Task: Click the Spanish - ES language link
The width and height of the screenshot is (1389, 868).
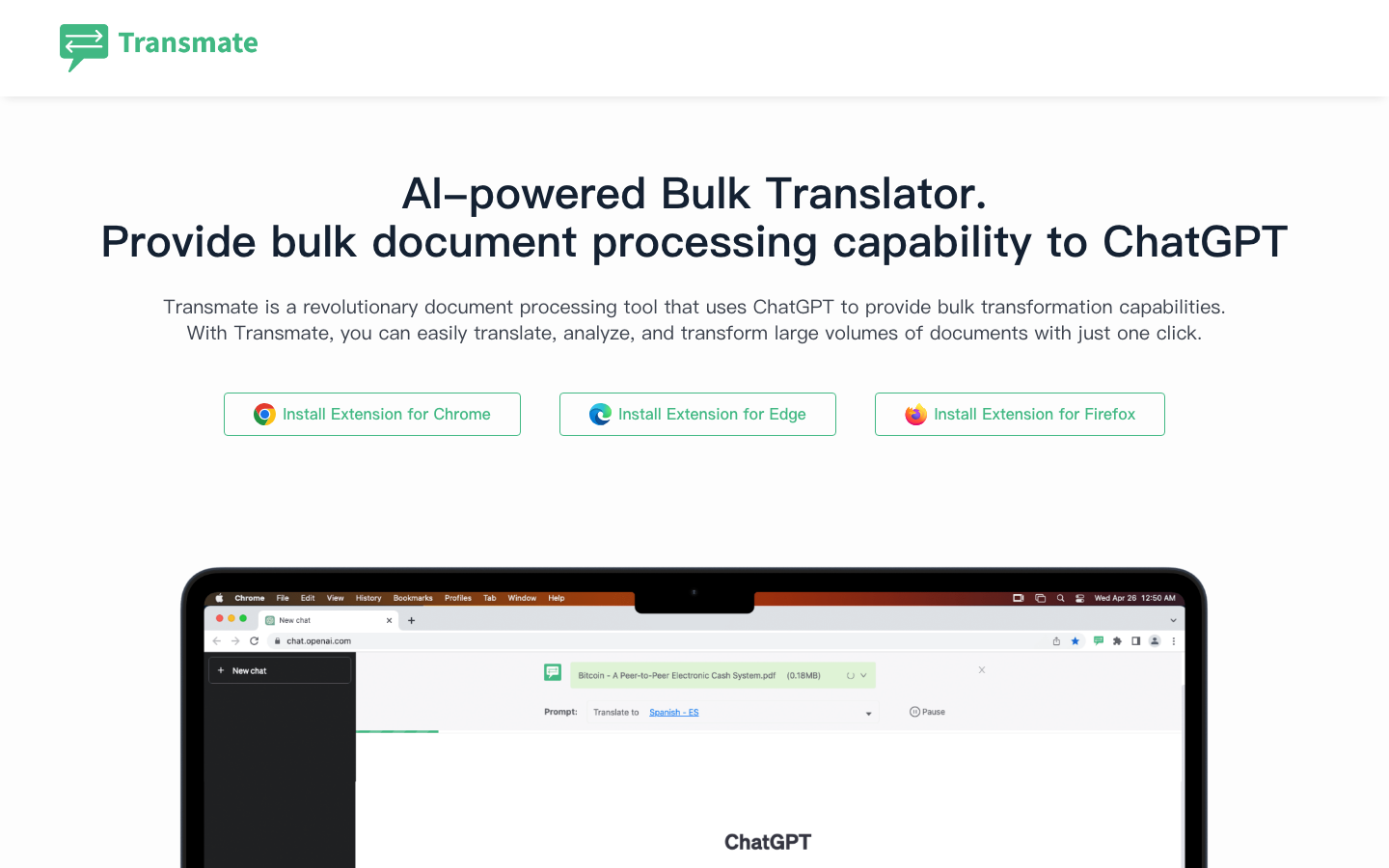Action: pos(674,713)
